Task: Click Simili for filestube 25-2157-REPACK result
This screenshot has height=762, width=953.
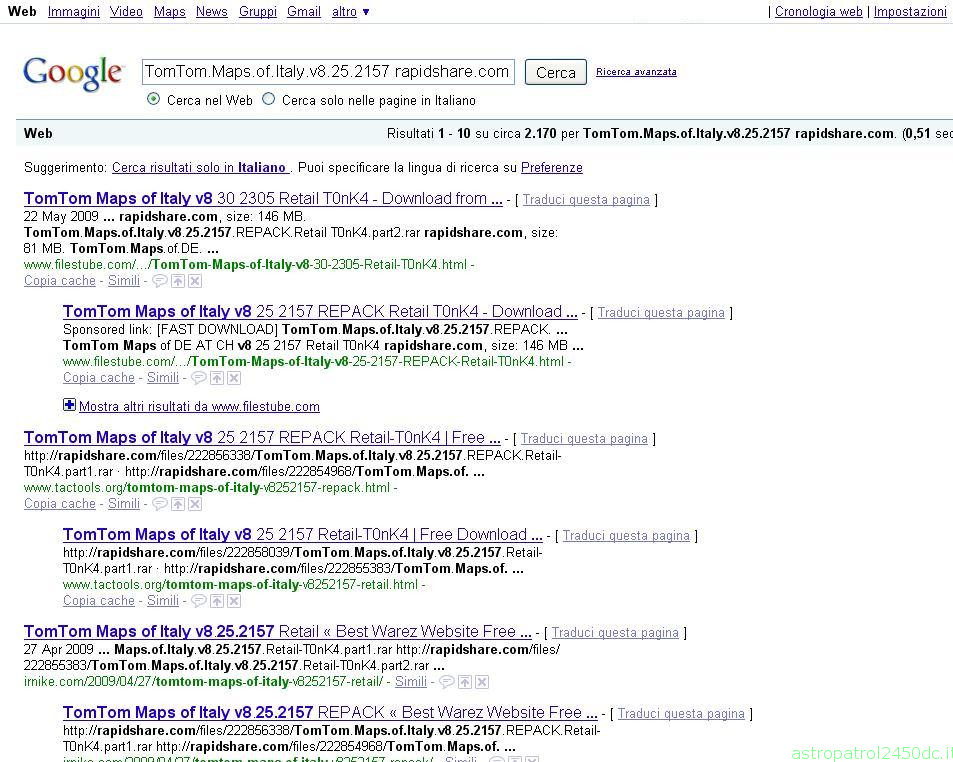Action: (x=163, y=378)
